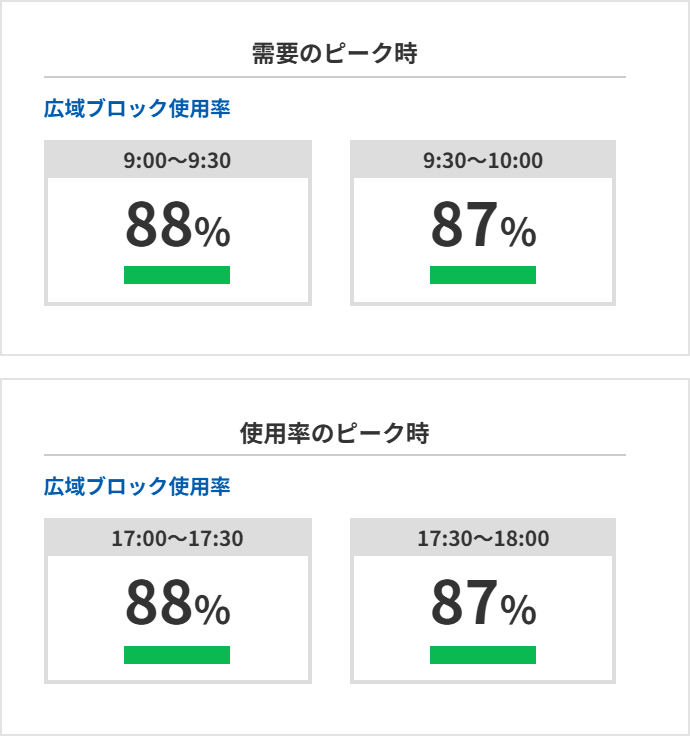Select the 9:00～9:30 time slot header
This screenshot has width=690, height=756.
pos(177,160)
